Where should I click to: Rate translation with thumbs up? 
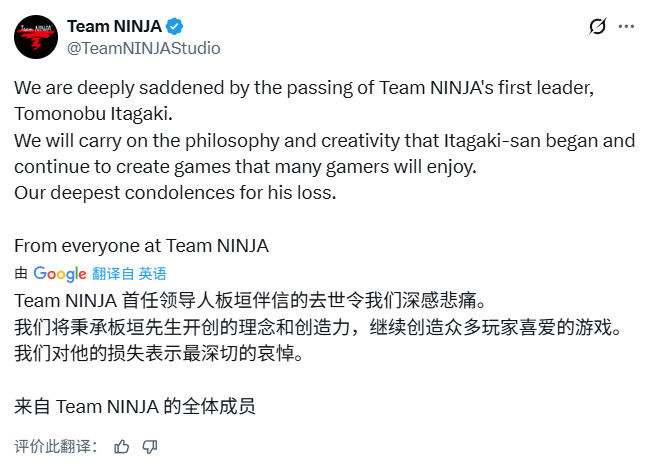(x=122, y=446)
